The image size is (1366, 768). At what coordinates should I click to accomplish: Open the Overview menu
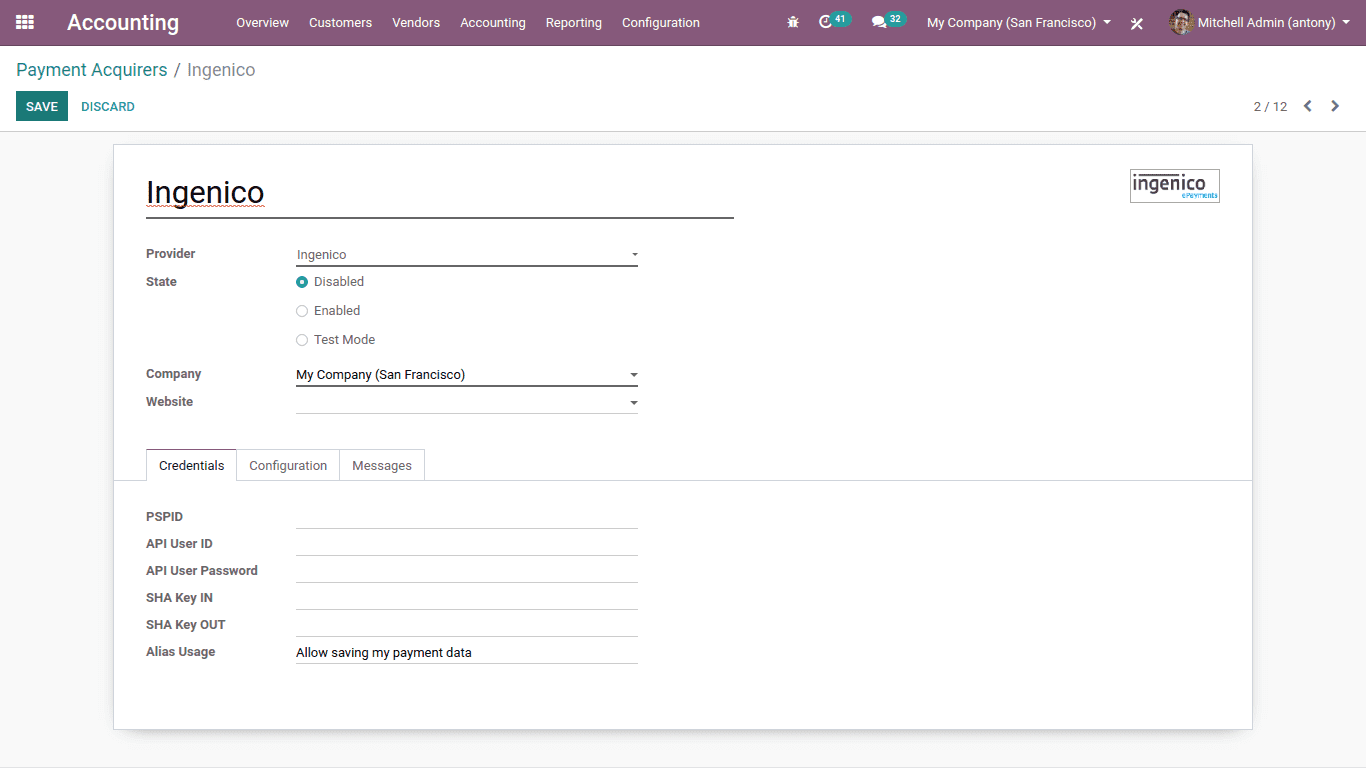click(263, 22)
